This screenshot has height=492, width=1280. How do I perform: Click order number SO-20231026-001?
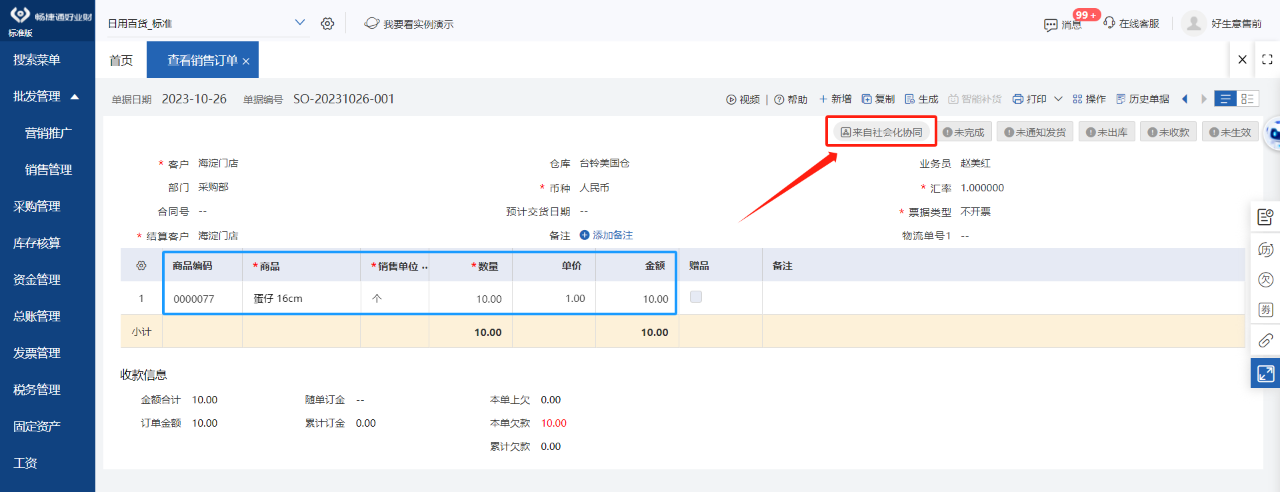coord(344,99)
